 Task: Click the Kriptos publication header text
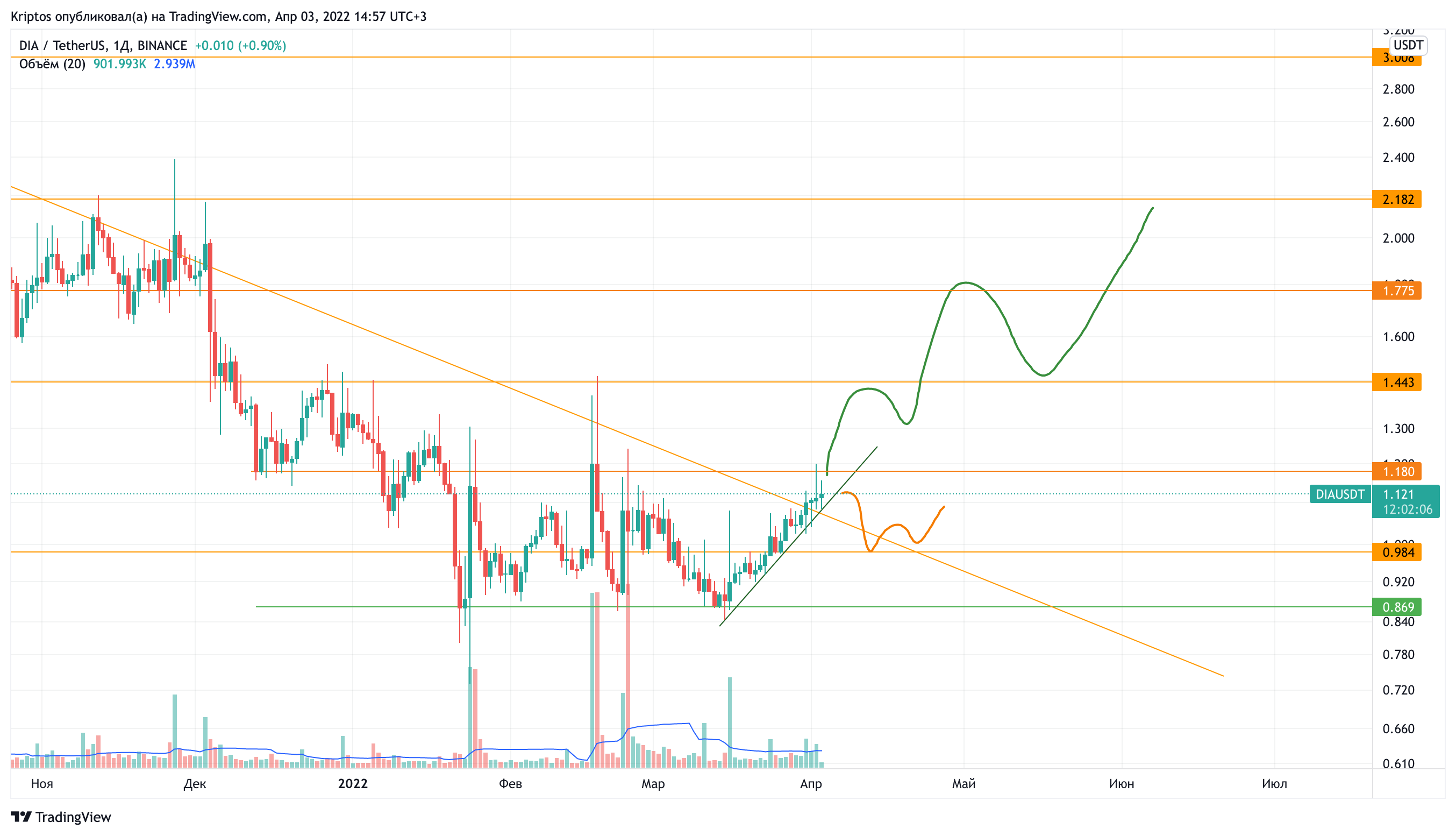click(x=219, y=17)
